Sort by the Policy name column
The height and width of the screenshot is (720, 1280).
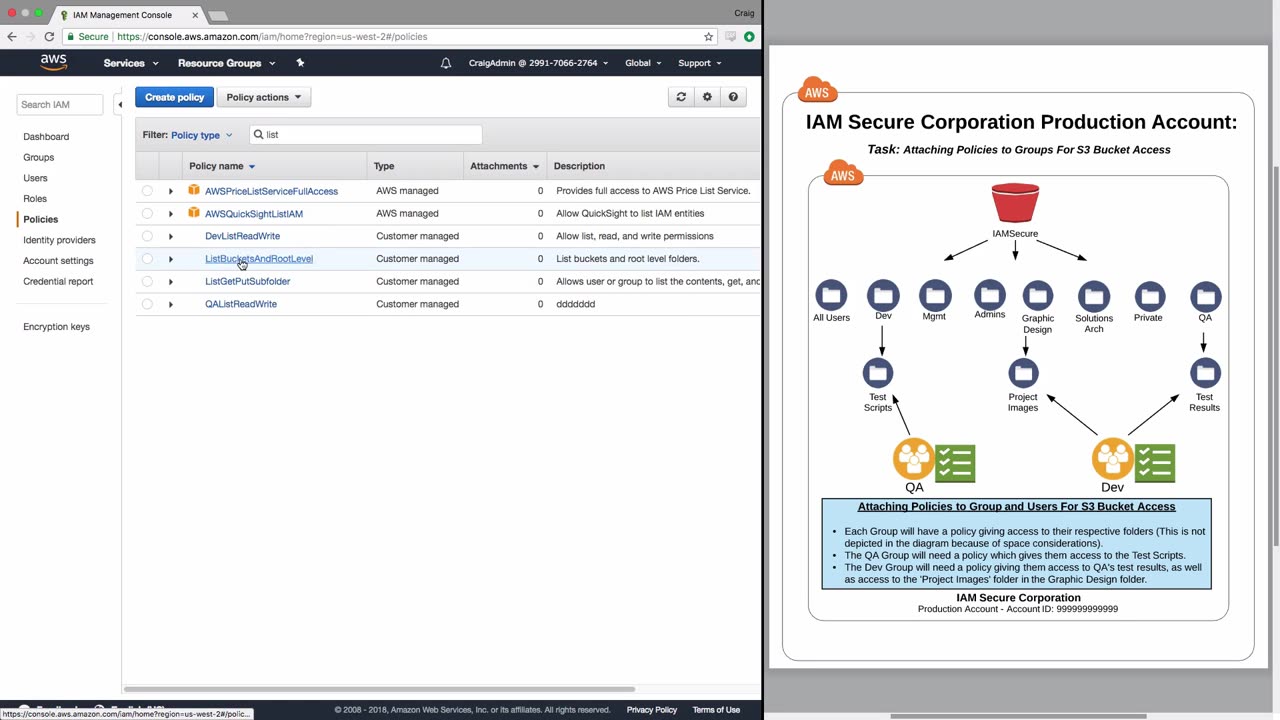pos(222,166)
